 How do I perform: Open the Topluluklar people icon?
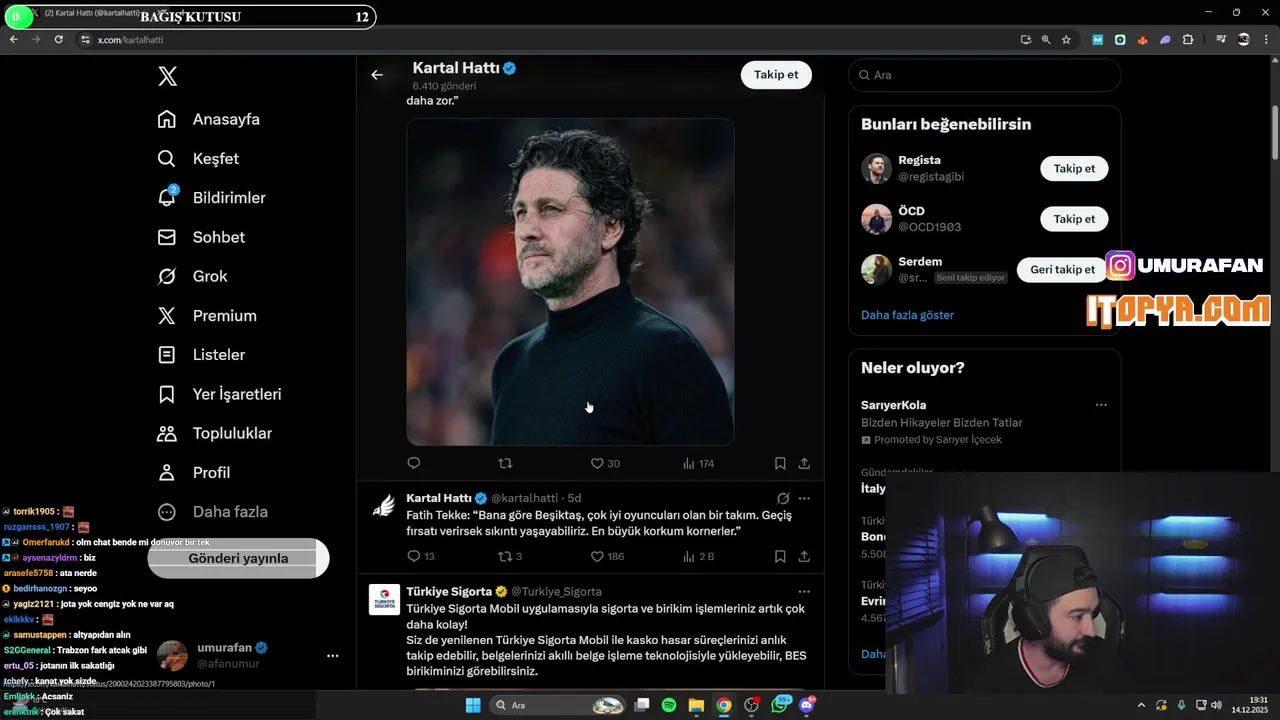pos(167,433)
